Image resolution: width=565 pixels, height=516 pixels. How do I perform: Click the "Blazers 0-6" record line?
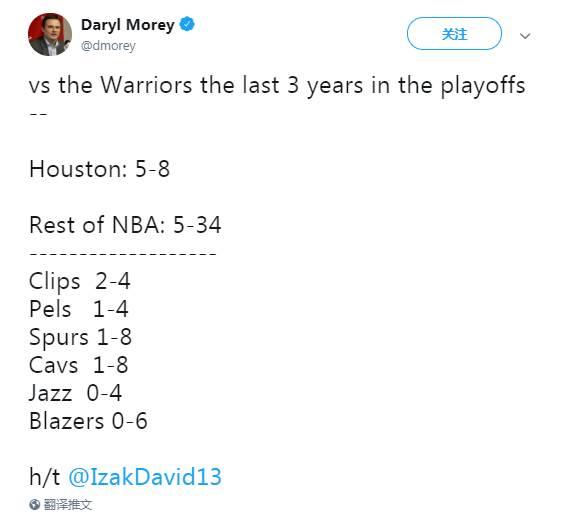pos(88,421)
